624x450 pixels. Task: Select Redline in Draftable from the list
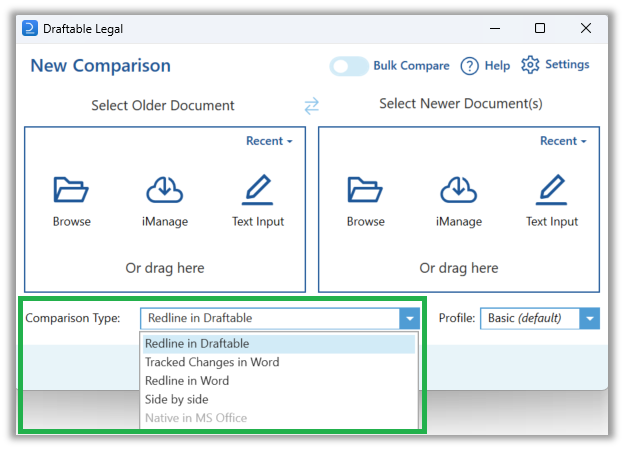pyautogui.click(x=279, y=344)
